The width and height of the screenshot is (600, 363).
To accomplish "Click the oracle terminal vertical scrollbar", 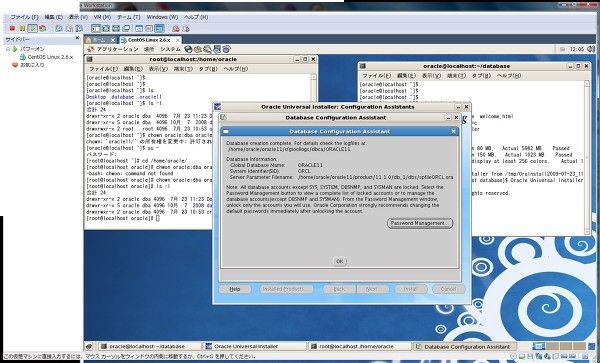I will [587, 157].
